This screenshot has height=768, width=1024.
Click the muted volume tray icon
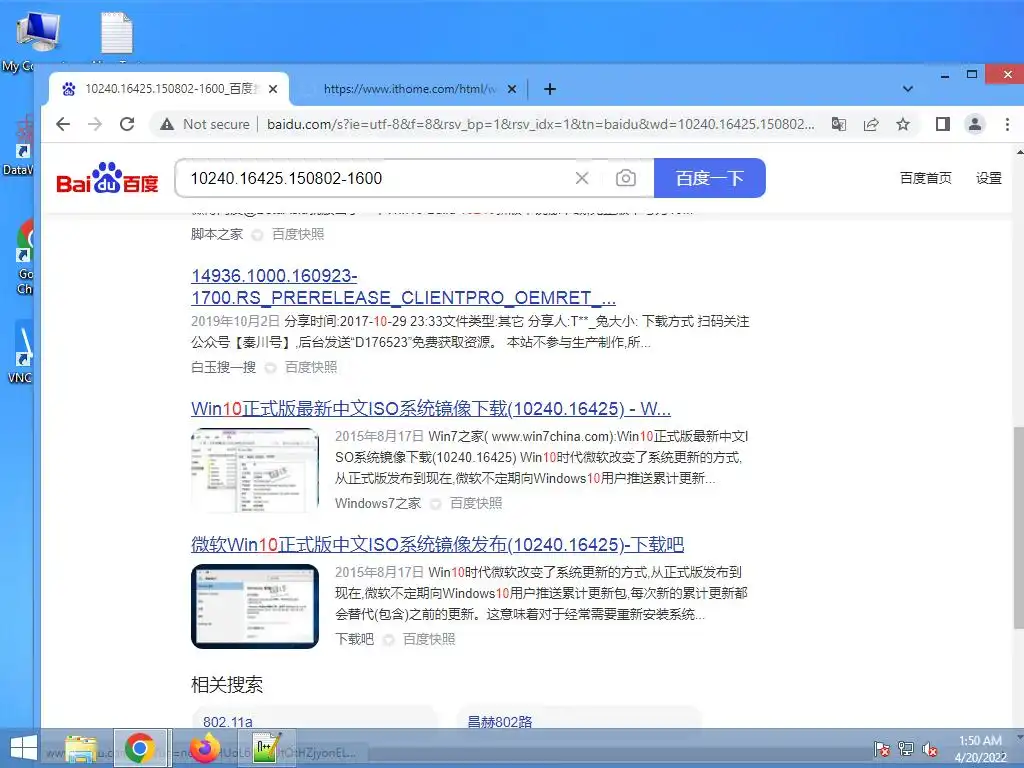[930, 748]
